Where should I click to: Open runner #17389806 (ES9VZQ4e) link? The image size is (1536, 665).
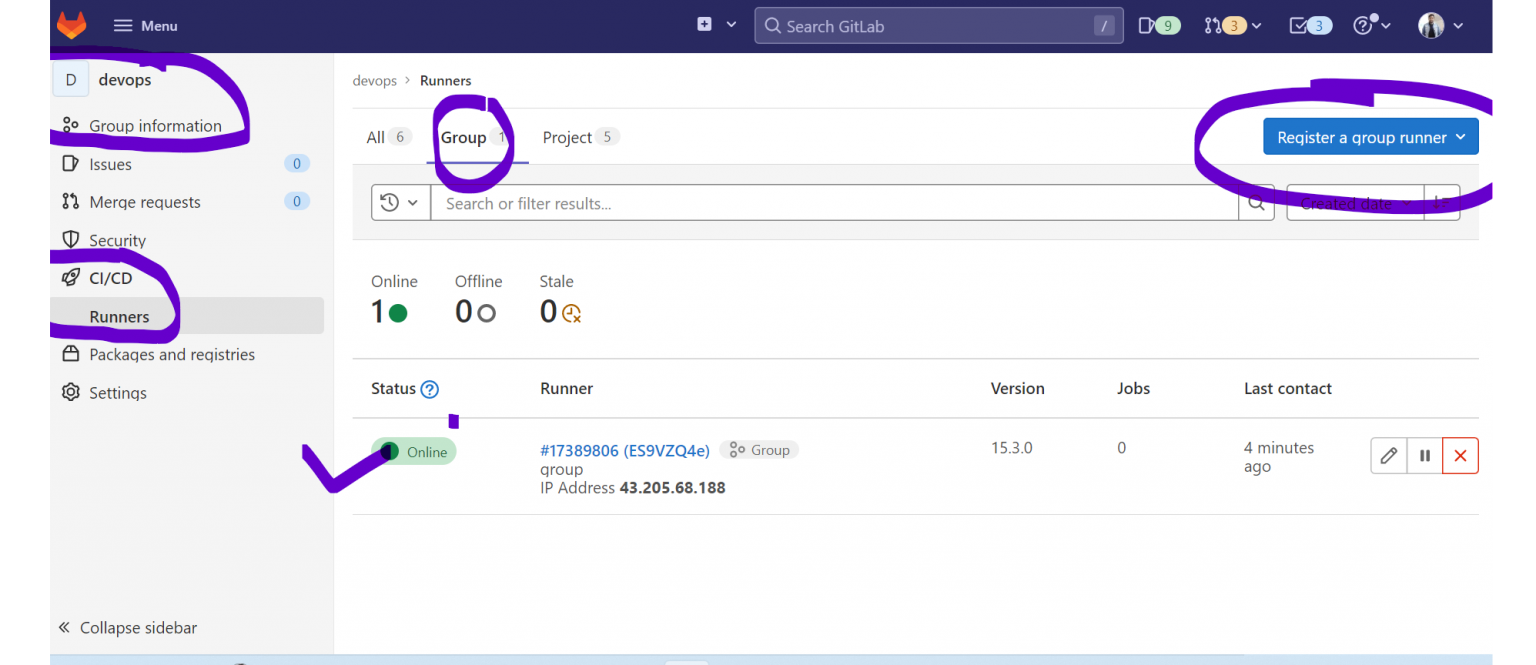click(624, 450)
